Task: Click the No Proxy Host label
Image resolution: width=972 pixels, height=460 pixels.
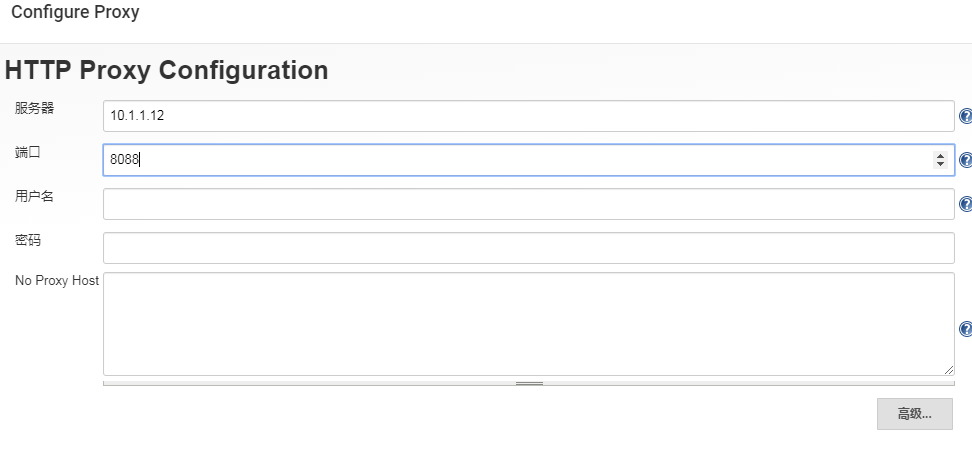Action: (57, 281)
